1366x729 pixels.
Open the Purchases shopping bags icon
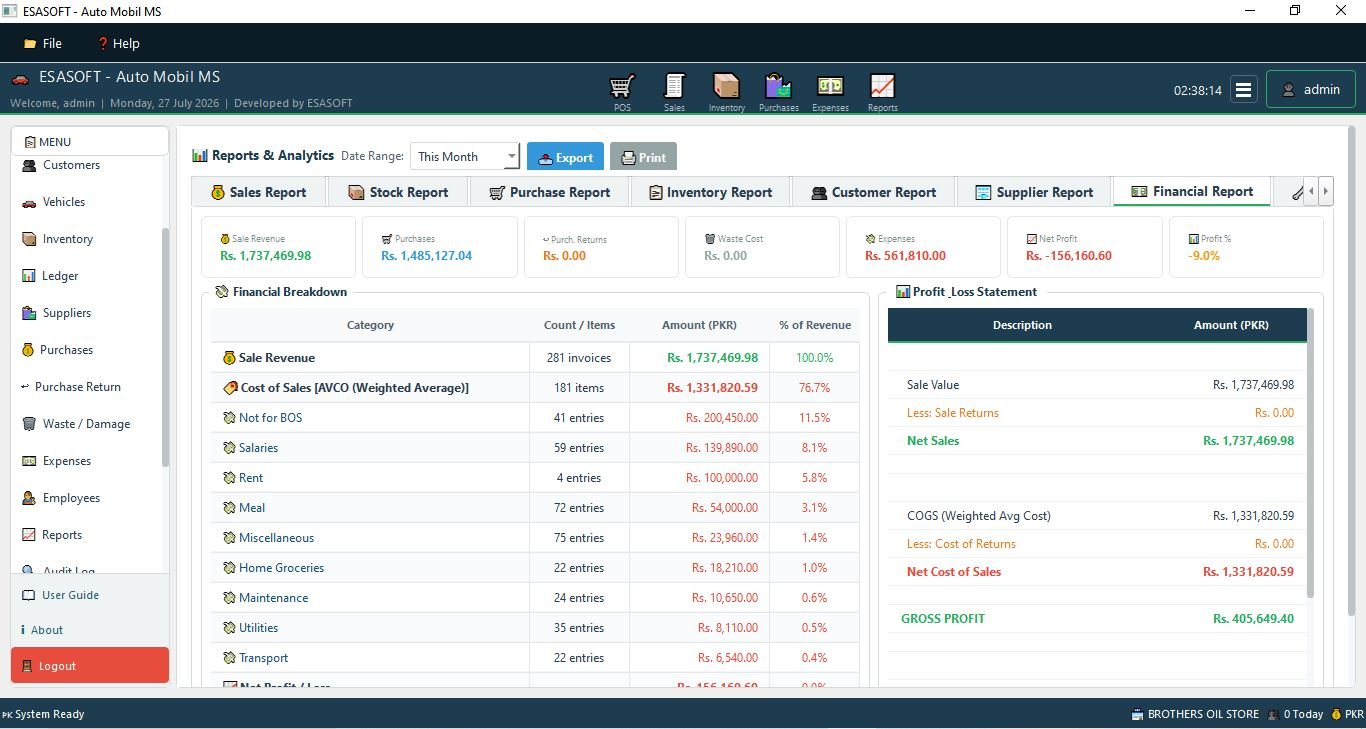(x=778, y=86)
